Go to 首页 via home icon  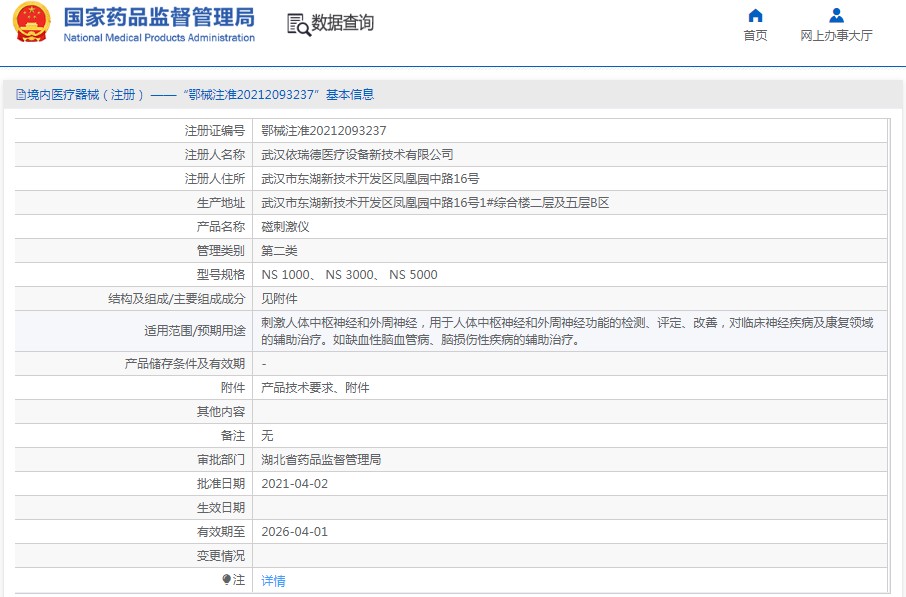[x=755, y=15]
